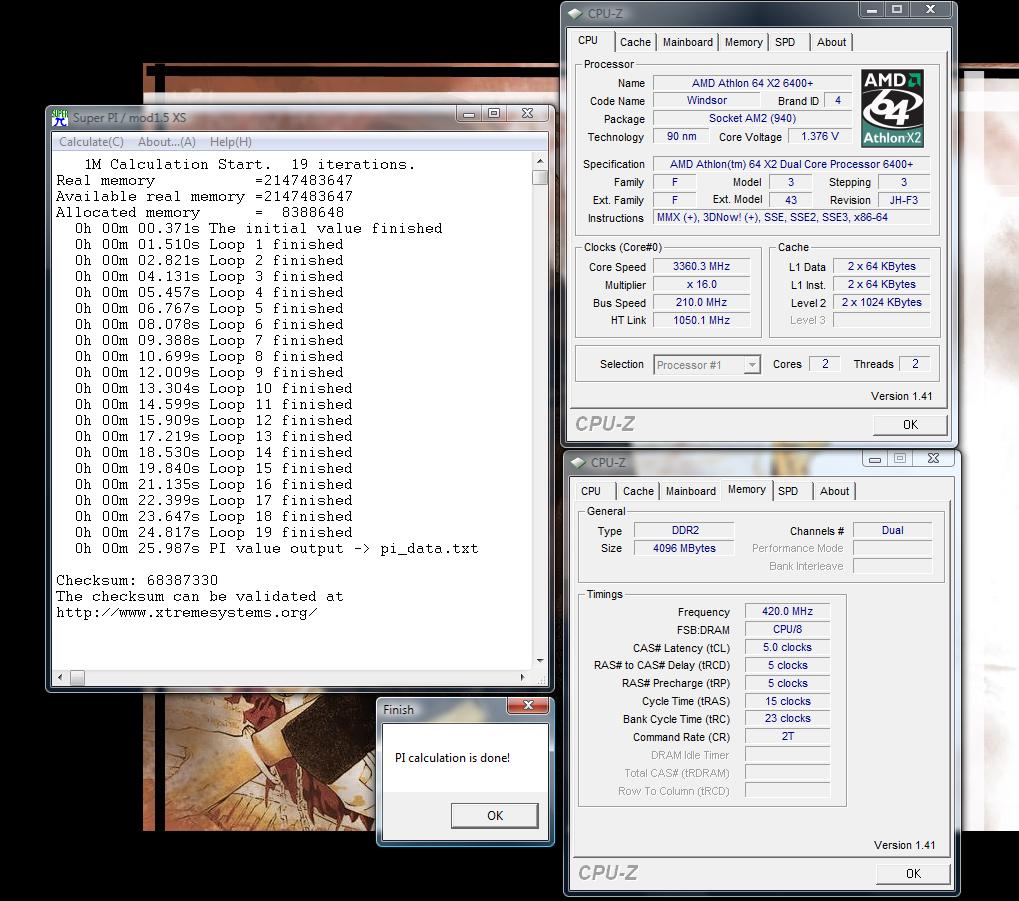Select Memory tab in lower CPU-Z window

coord(747,490)
